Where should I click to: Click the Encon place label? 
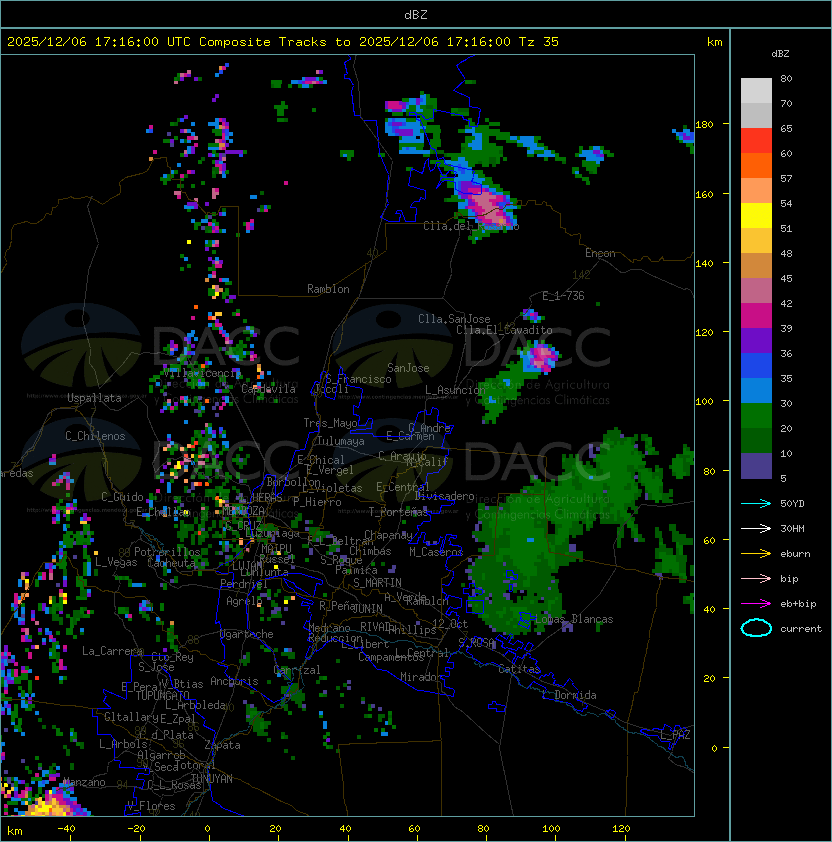point(600,252)
